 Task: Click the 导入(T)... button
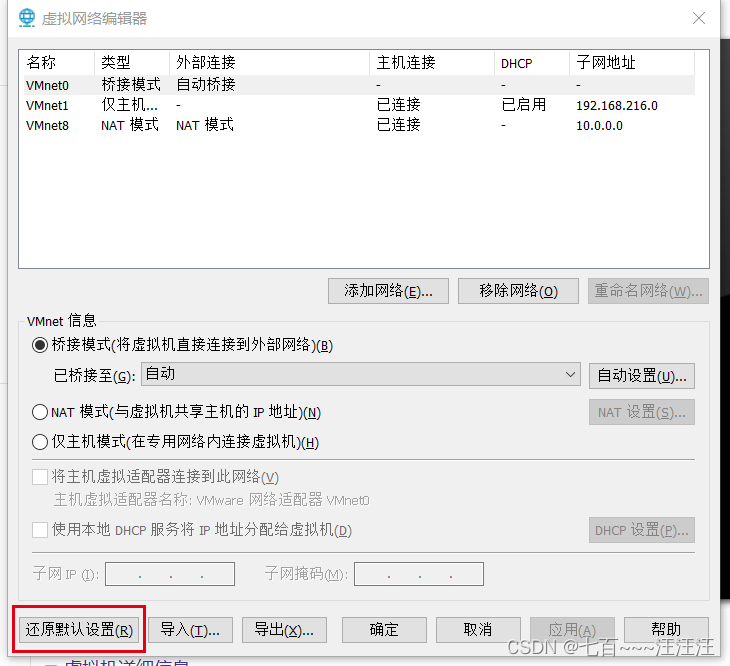click(x=190, y=630)
